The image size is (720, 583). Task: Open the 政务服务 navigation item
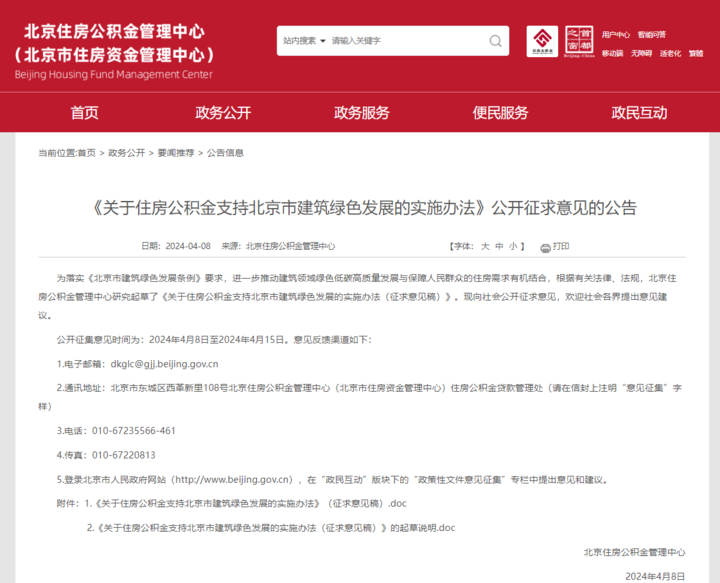(x=362, y=112)
